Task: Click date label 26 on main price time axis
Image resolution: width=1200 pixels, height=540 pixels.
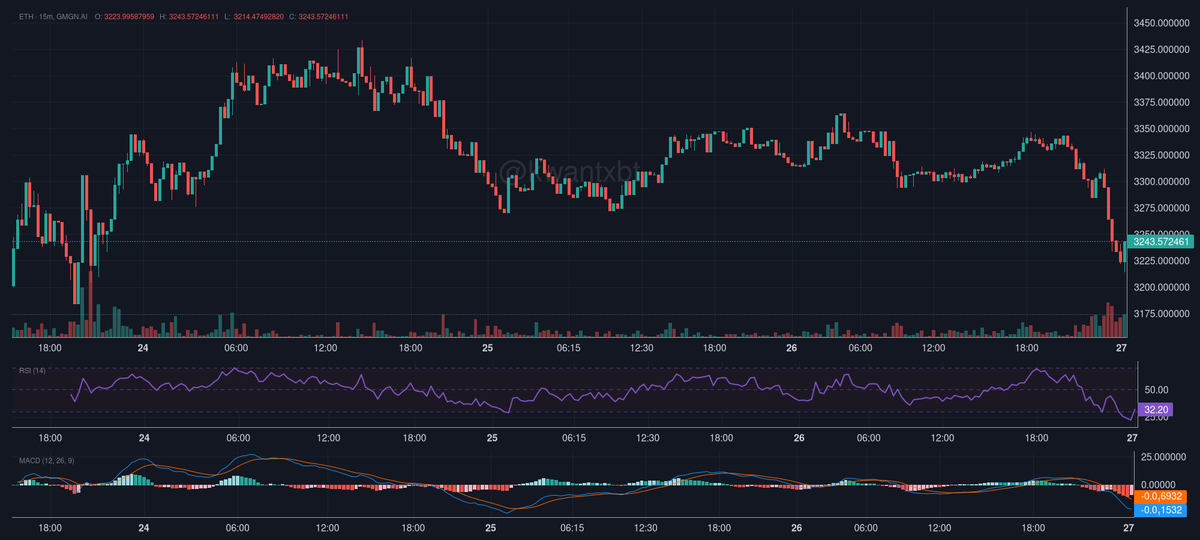Action: pos(791,348)
